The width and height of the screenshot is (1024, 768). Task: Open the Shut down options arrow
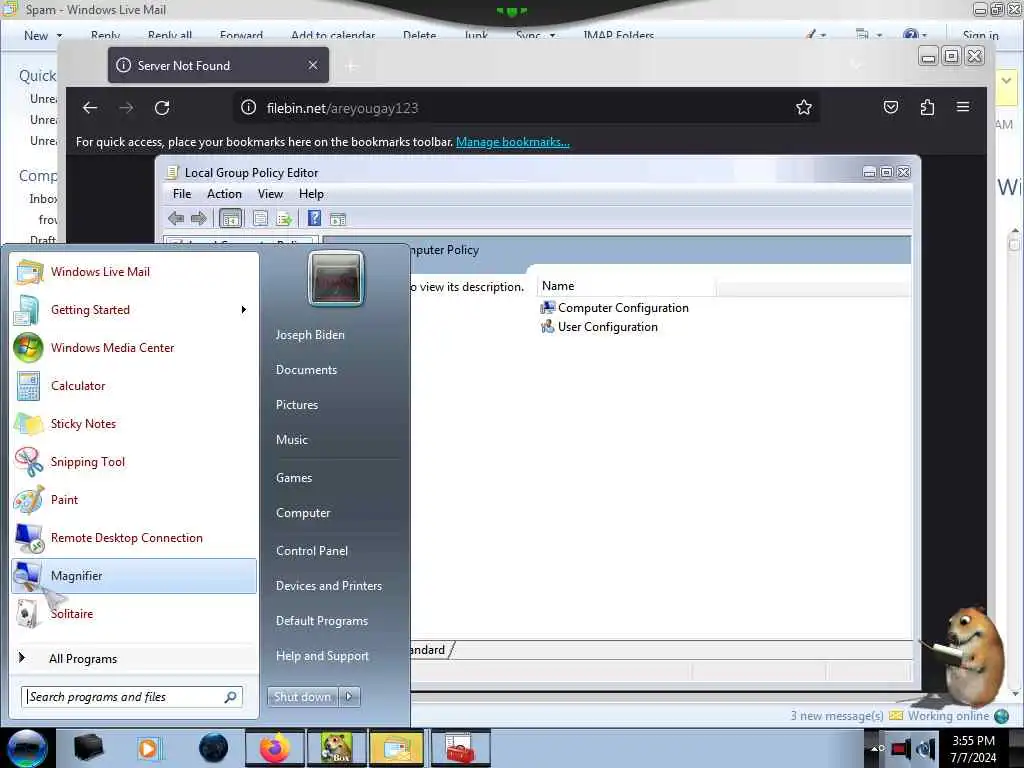[349, 697]
